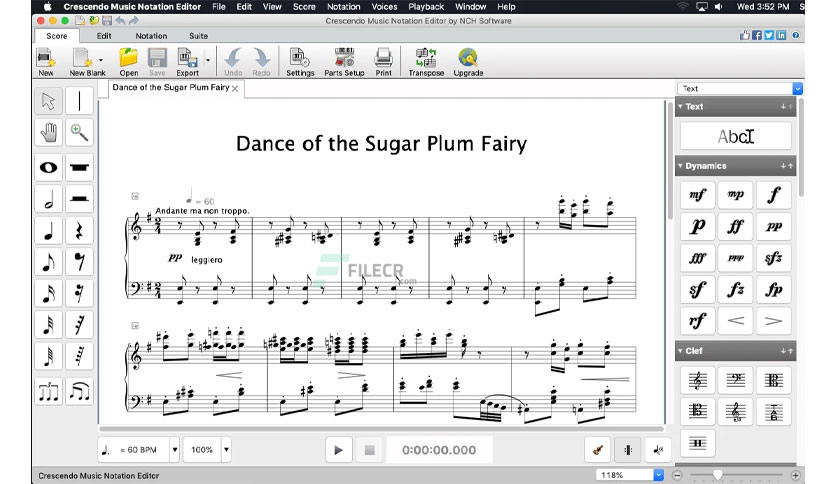Open the Export dropdown arrow

click(x=207, y=60)
